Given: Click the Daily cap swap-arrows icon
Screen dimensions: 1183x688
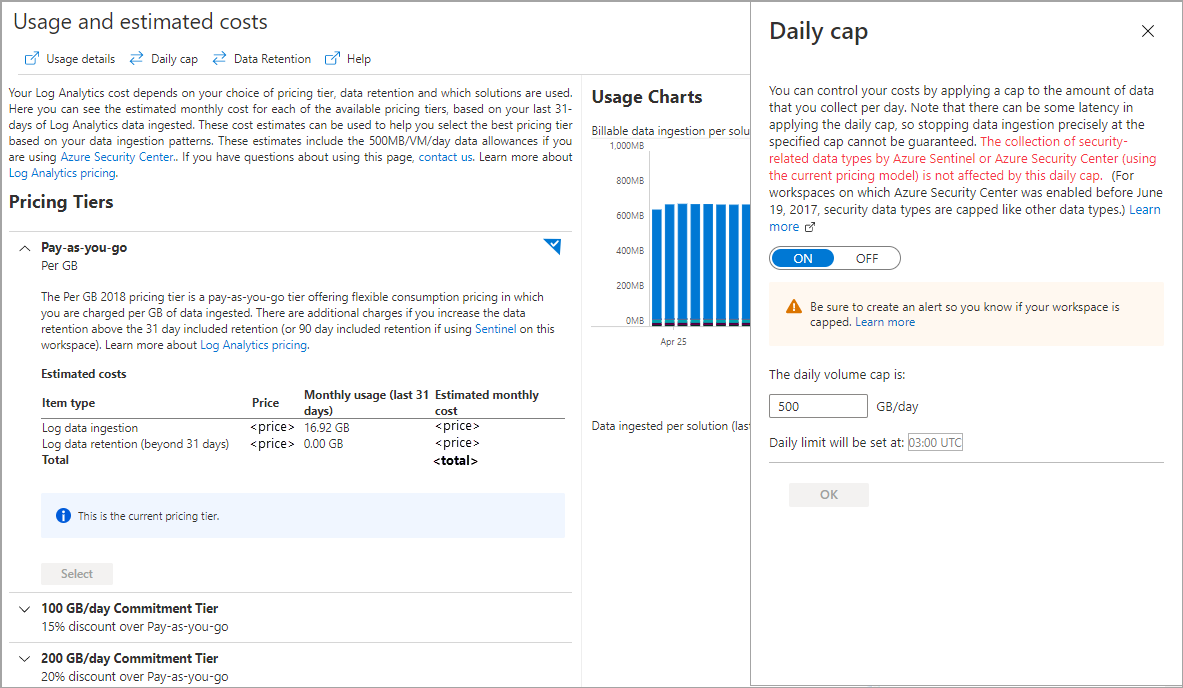Looking at the screenshot, I should click(x=136, y=59).
